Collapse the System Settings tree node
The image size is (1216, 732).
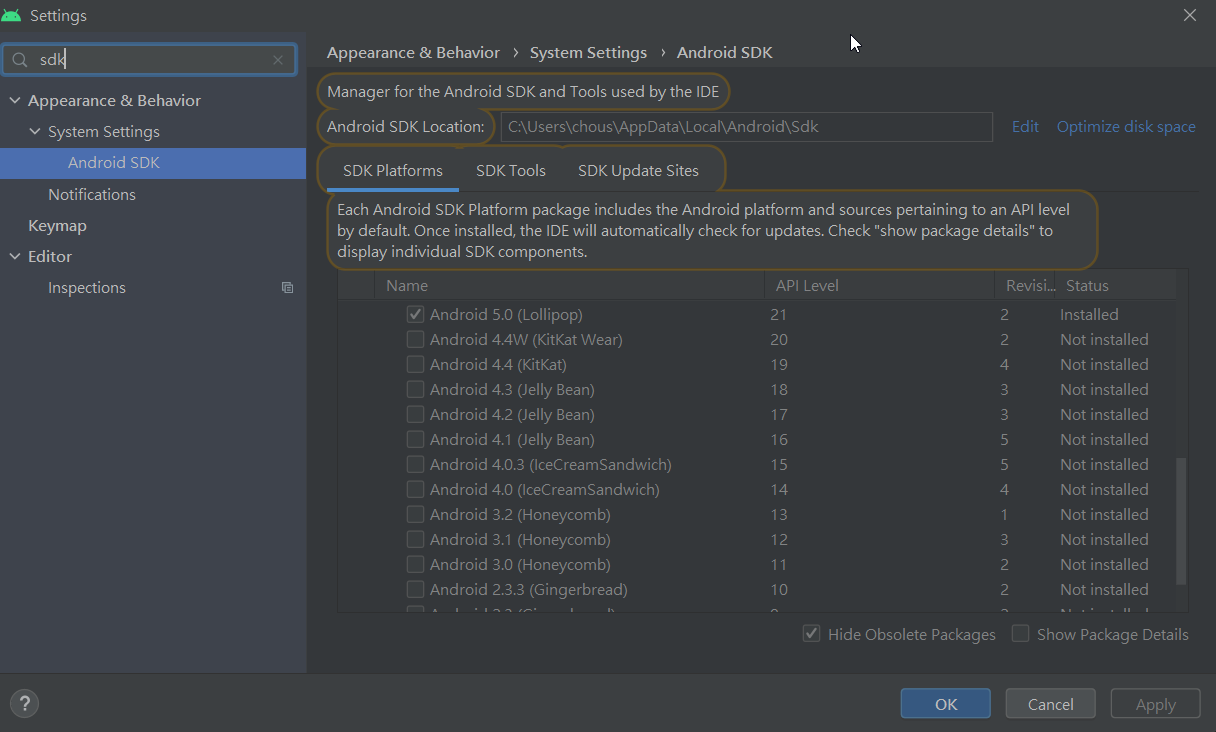tap(35, 132)
